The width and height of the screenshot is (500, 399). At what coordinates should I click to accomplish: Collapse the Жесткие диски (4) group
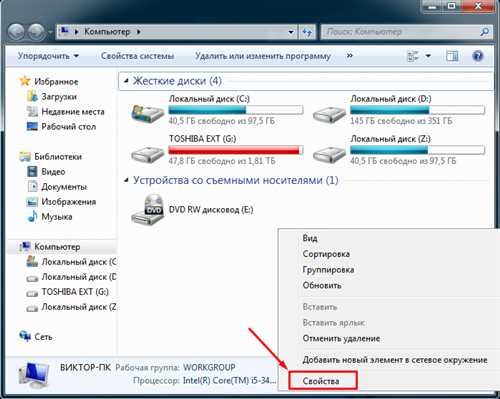126,81
